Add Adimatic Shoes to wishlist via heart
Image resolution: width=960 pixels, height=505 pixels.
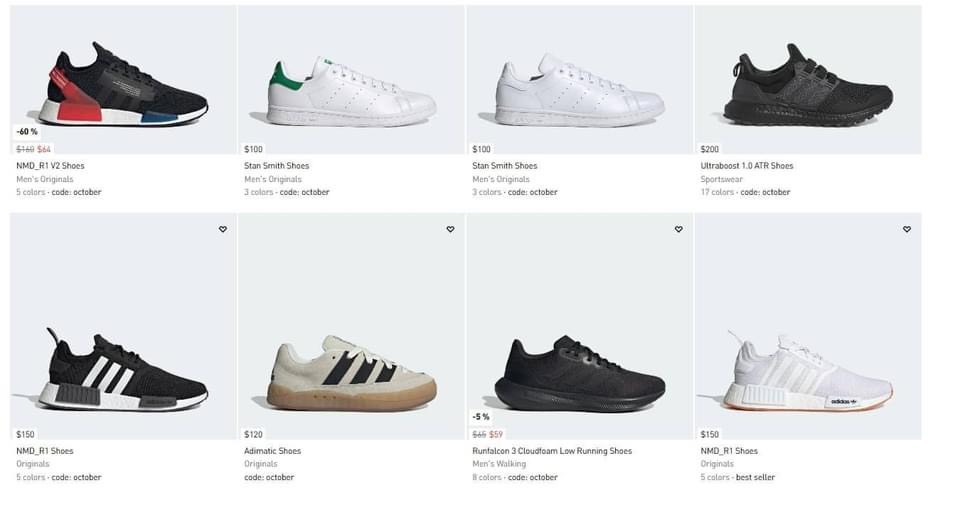(x=450, y=229)
